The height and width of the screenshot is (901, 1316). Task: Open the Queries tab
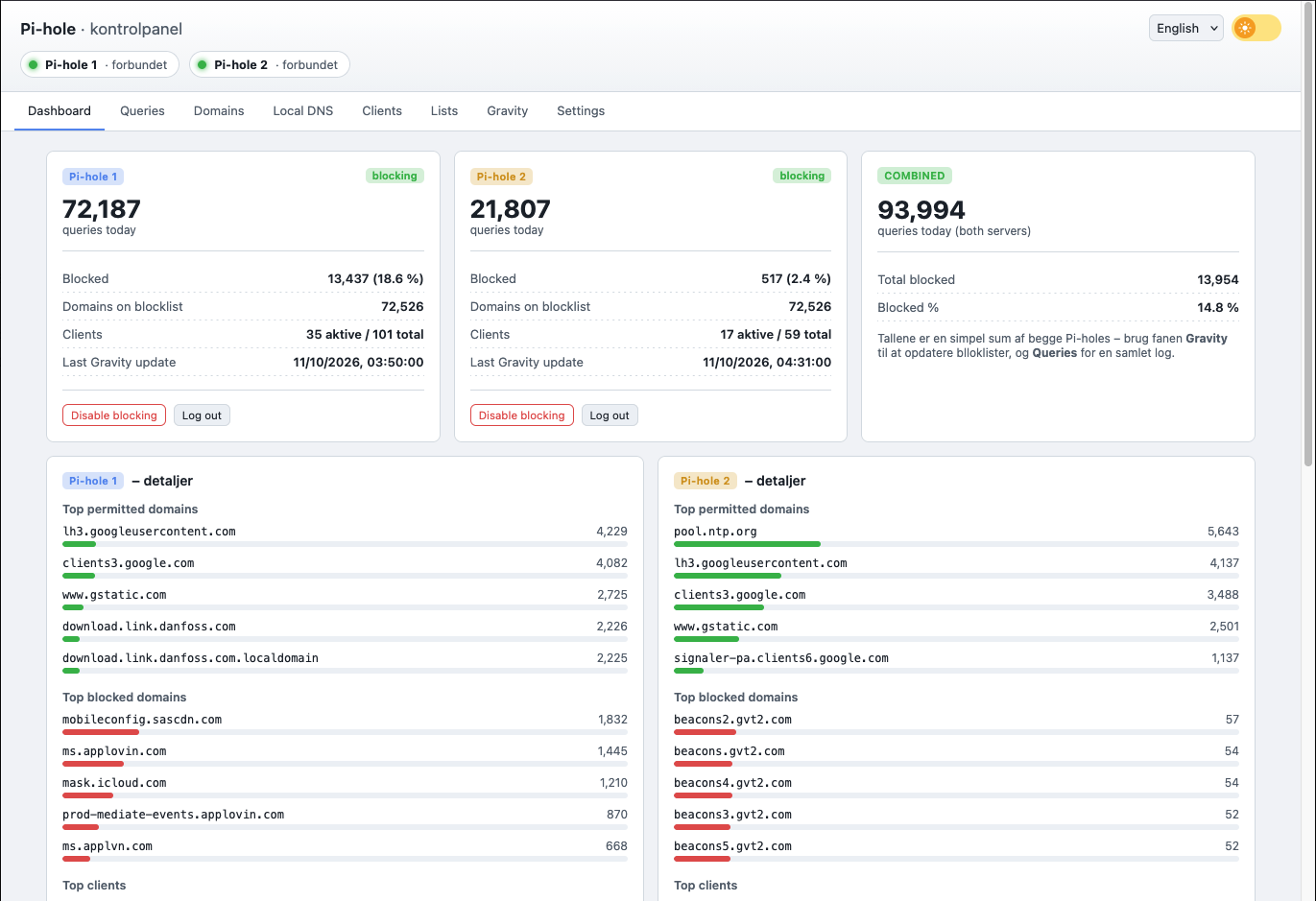(142, 111)
